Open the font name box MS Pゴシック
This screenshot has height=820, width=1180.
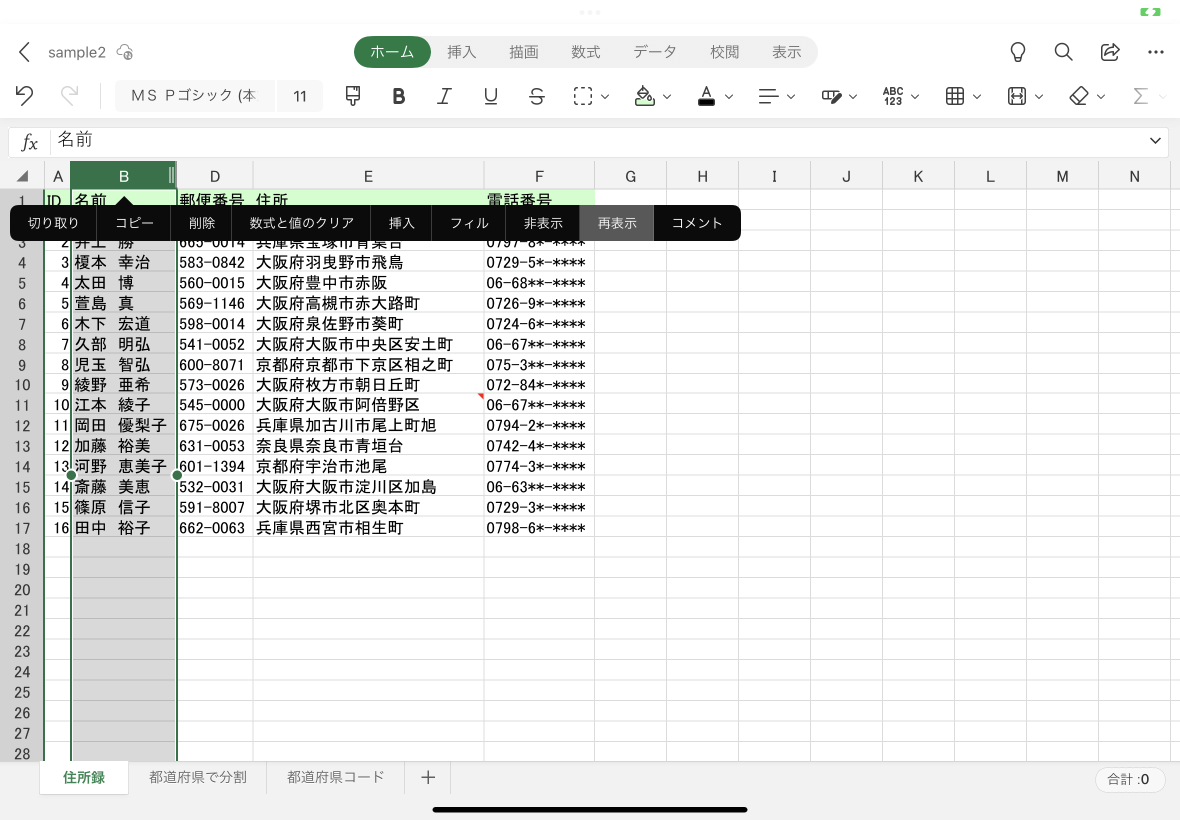[x=194, y=96]
